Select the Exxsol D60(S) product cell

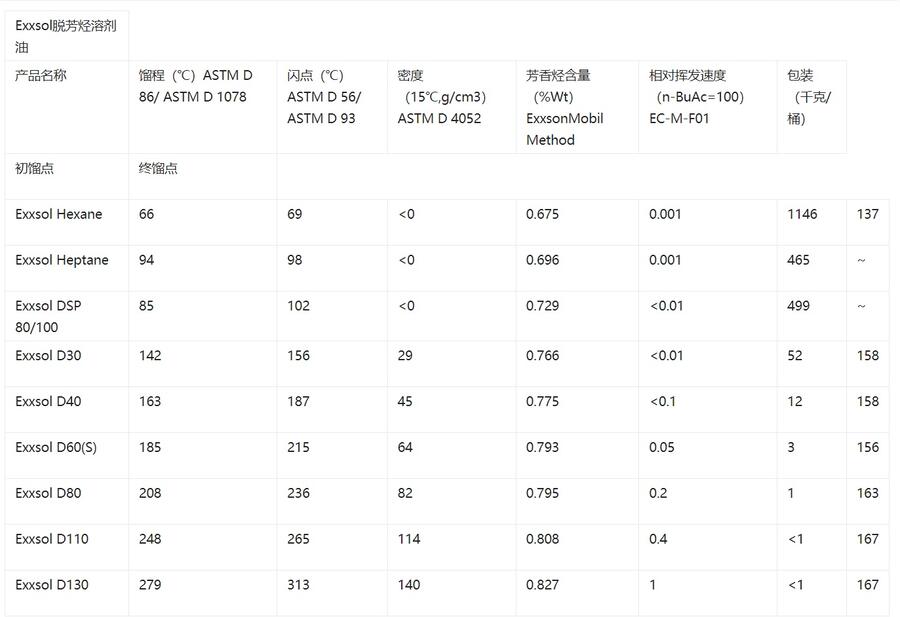coord(56,447)
